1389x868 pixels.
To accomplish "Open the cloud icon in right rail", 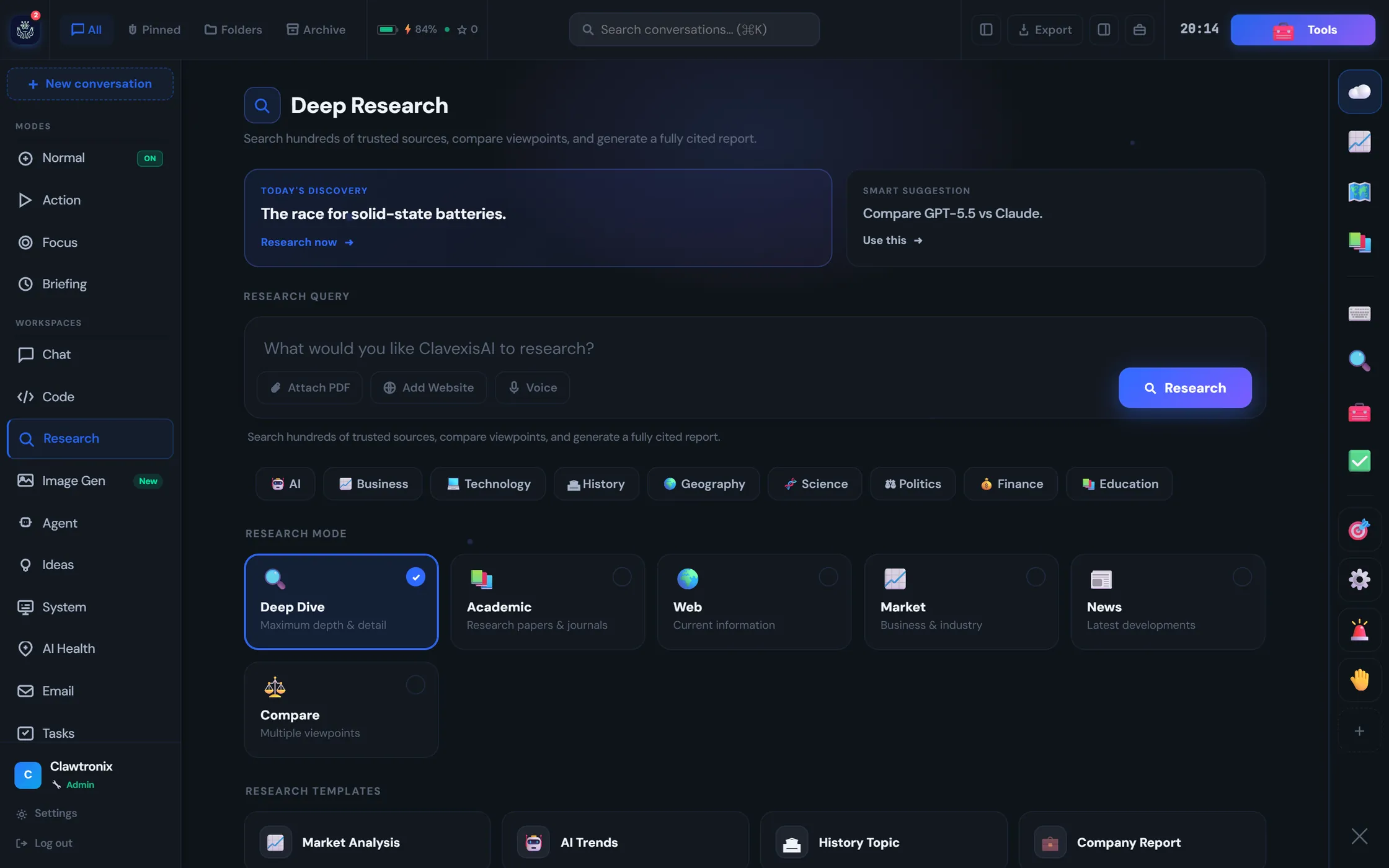I will click(1359, 92).
